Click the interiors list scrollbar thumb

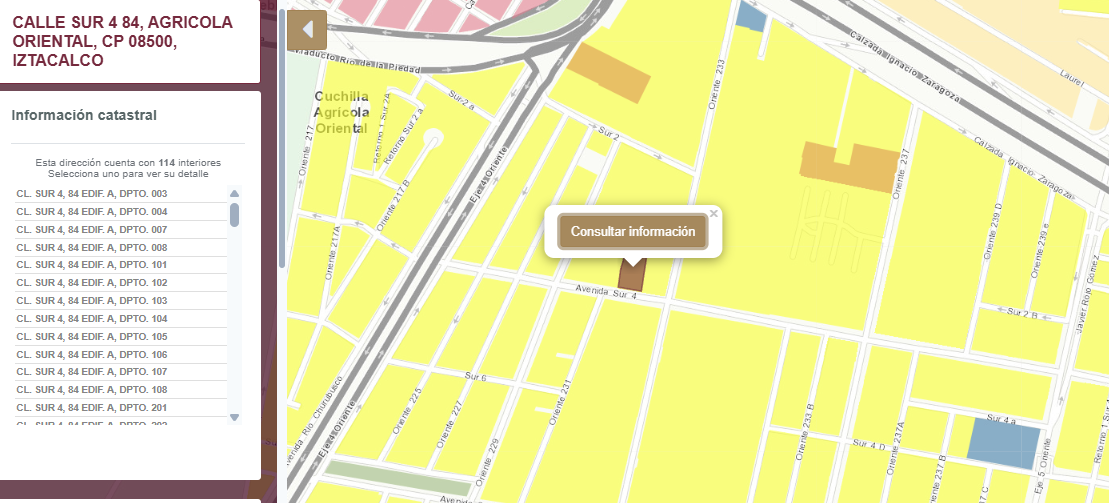[x=234, y=214]
